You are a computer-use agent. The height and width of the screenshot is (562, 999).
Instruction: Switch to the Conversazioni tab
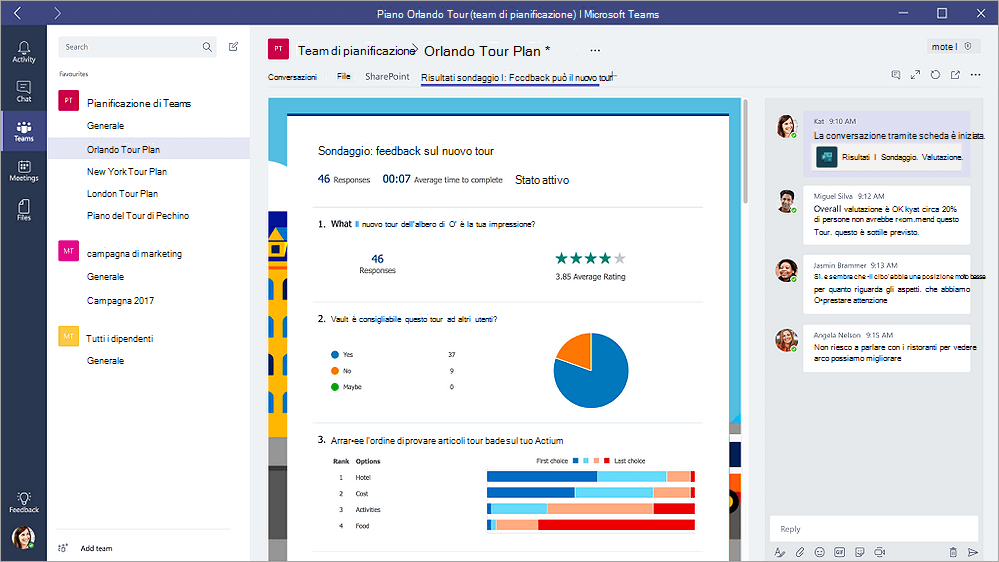[292, 77]
